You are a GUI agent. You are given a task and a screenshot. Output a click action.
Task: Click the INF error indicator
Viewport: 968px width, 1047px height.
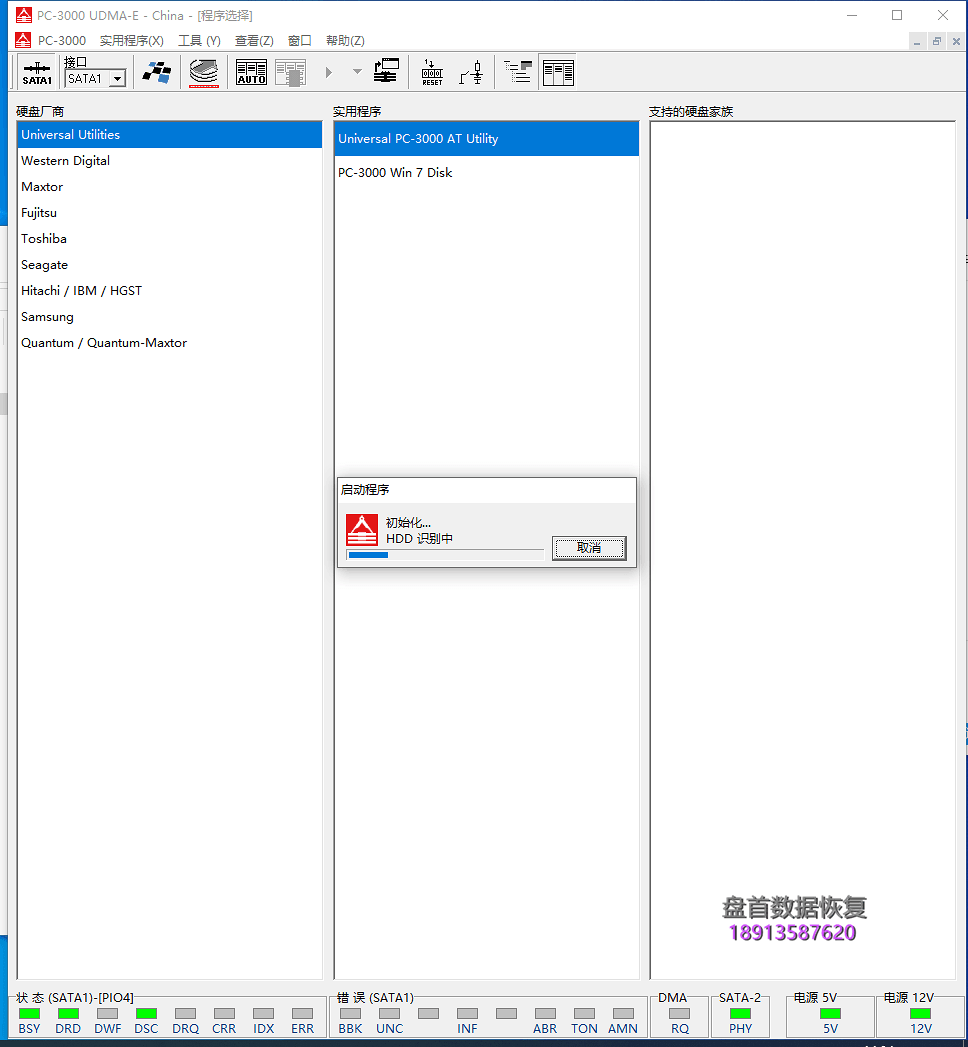coord(467,1014)
